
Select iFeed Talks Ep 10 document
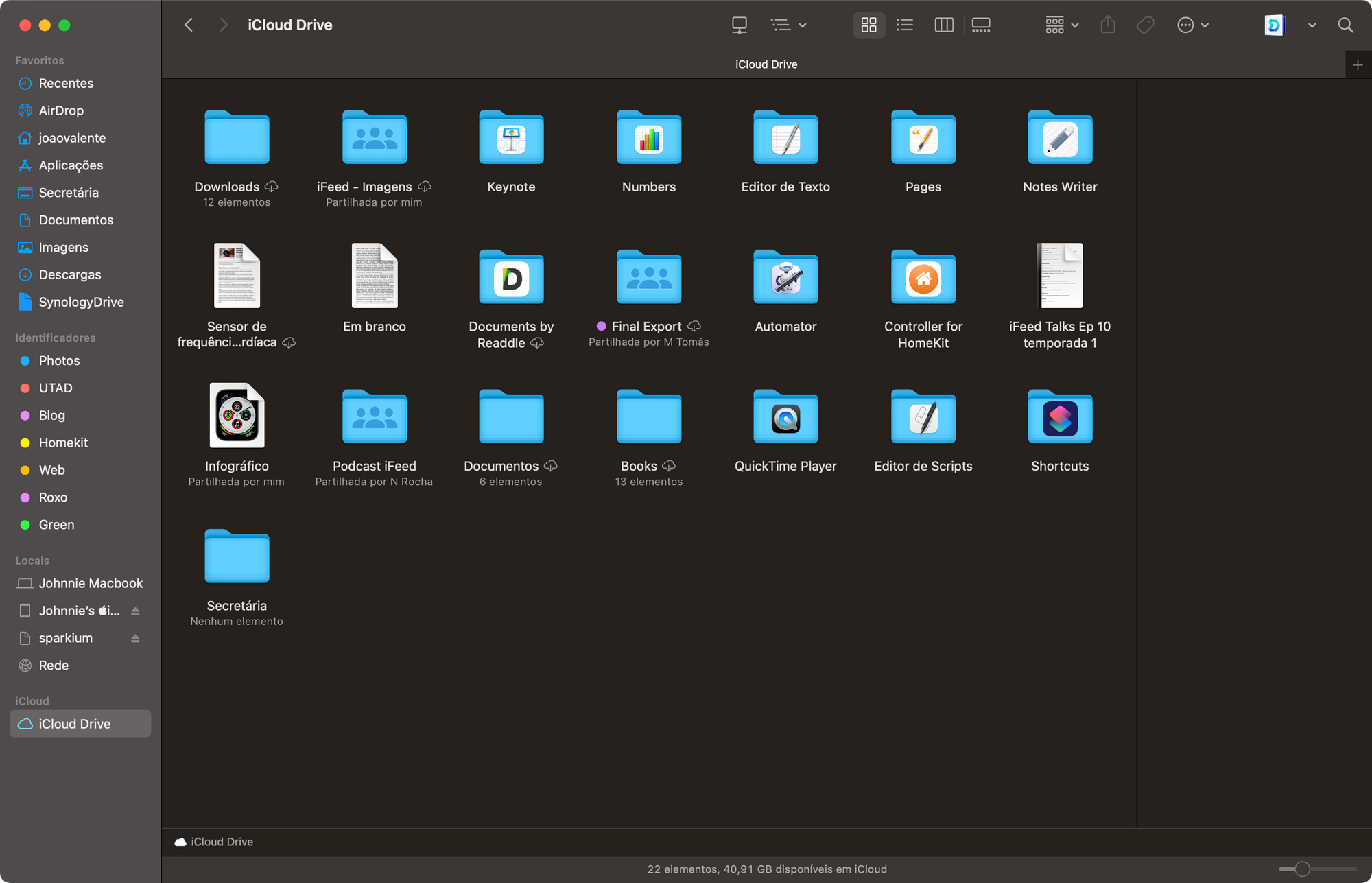(1060, 276)
